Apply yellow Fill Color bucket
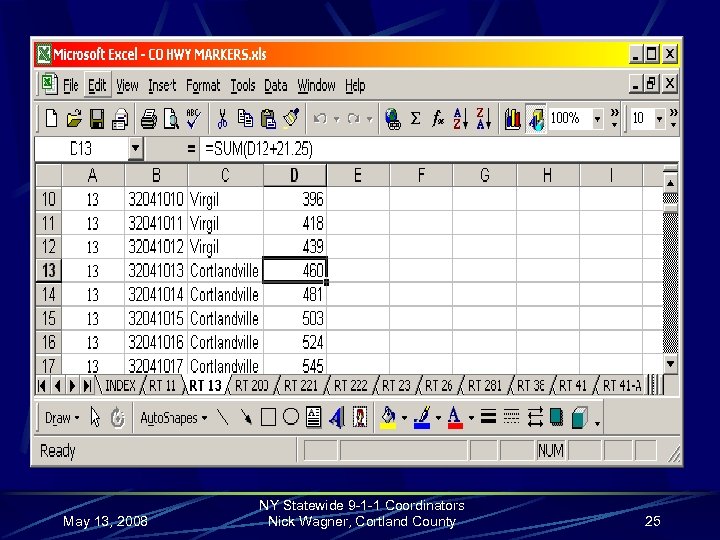 pos(388,417)
